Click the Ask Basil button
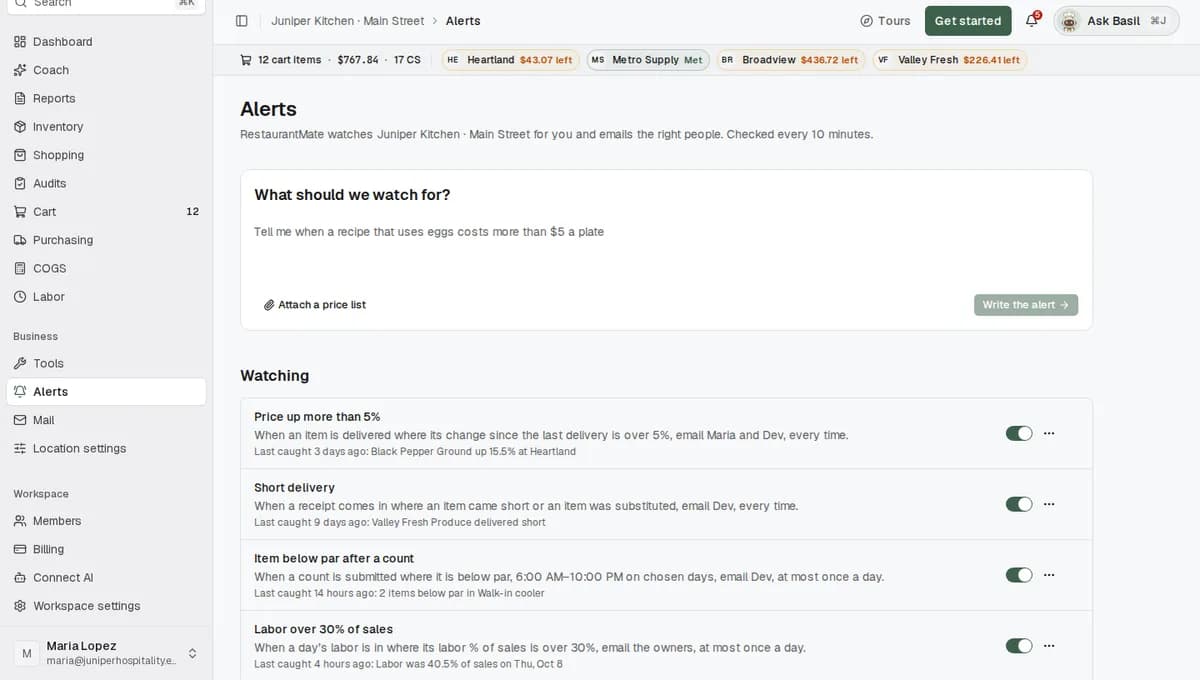This screenshot has width=1200, height=680. 1116,21
